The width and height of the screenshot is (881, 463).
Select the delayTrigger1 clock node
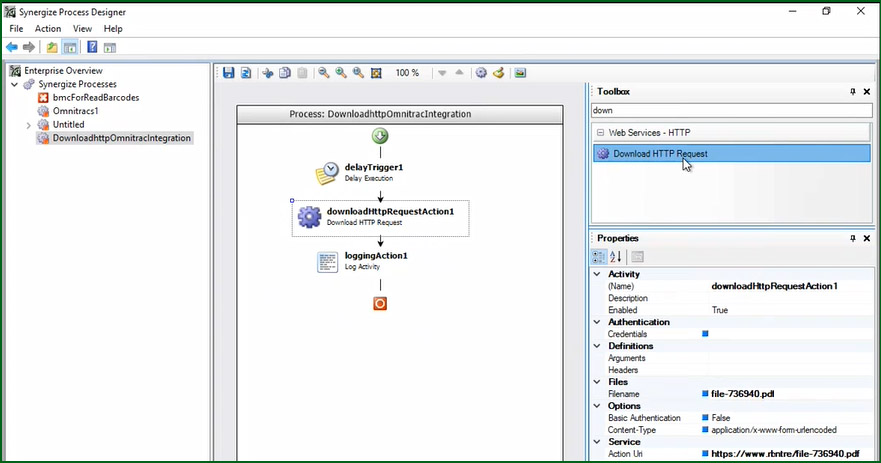pyautogui.click(x=327, y=173)
